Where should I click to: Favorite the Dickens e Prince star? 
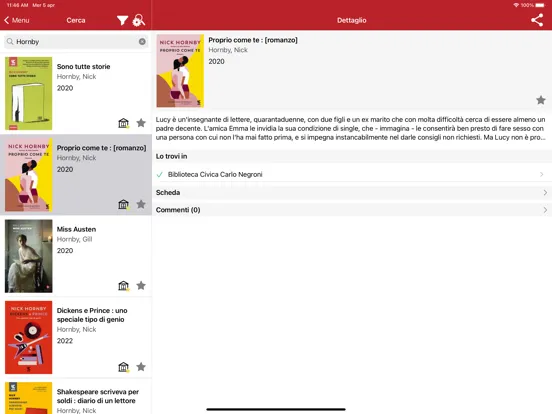(141, 367)
